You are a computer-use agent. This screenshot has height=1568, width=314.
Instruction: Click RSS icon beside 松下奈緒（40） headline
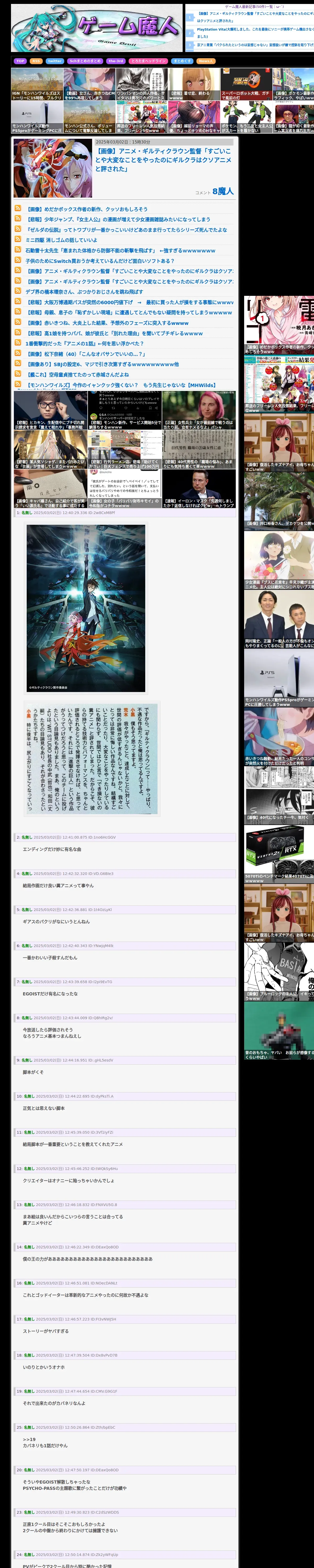point(18,353)
